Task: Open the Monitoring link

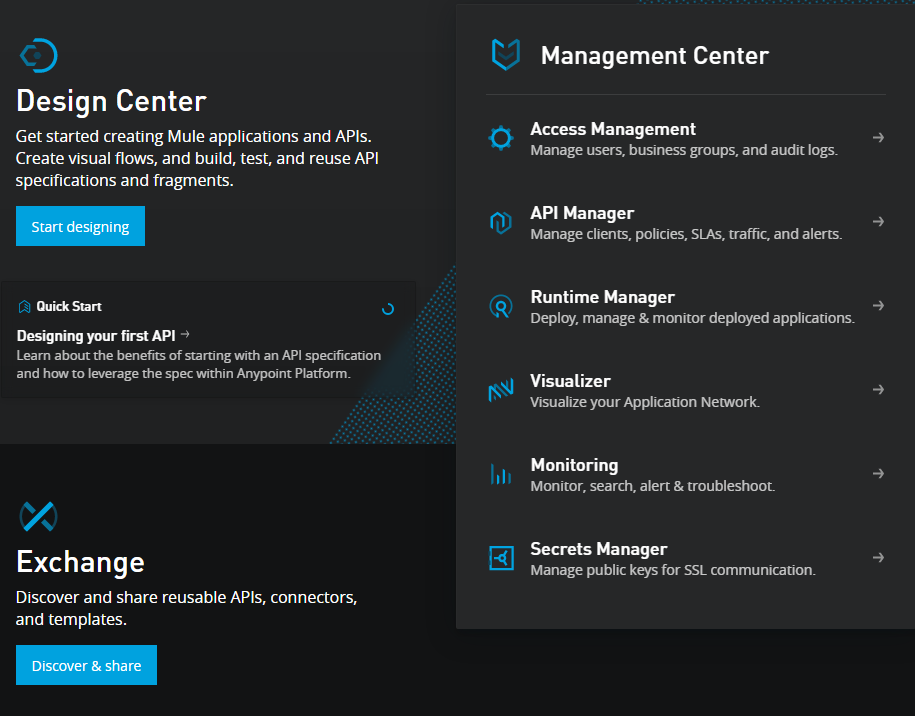Action: point(575,465)
